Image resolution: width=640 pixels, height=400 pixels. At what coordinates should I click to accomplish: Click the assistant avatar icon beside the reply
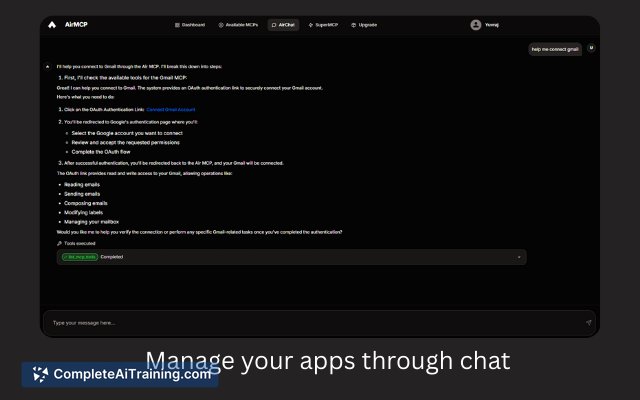click(47, 66)
